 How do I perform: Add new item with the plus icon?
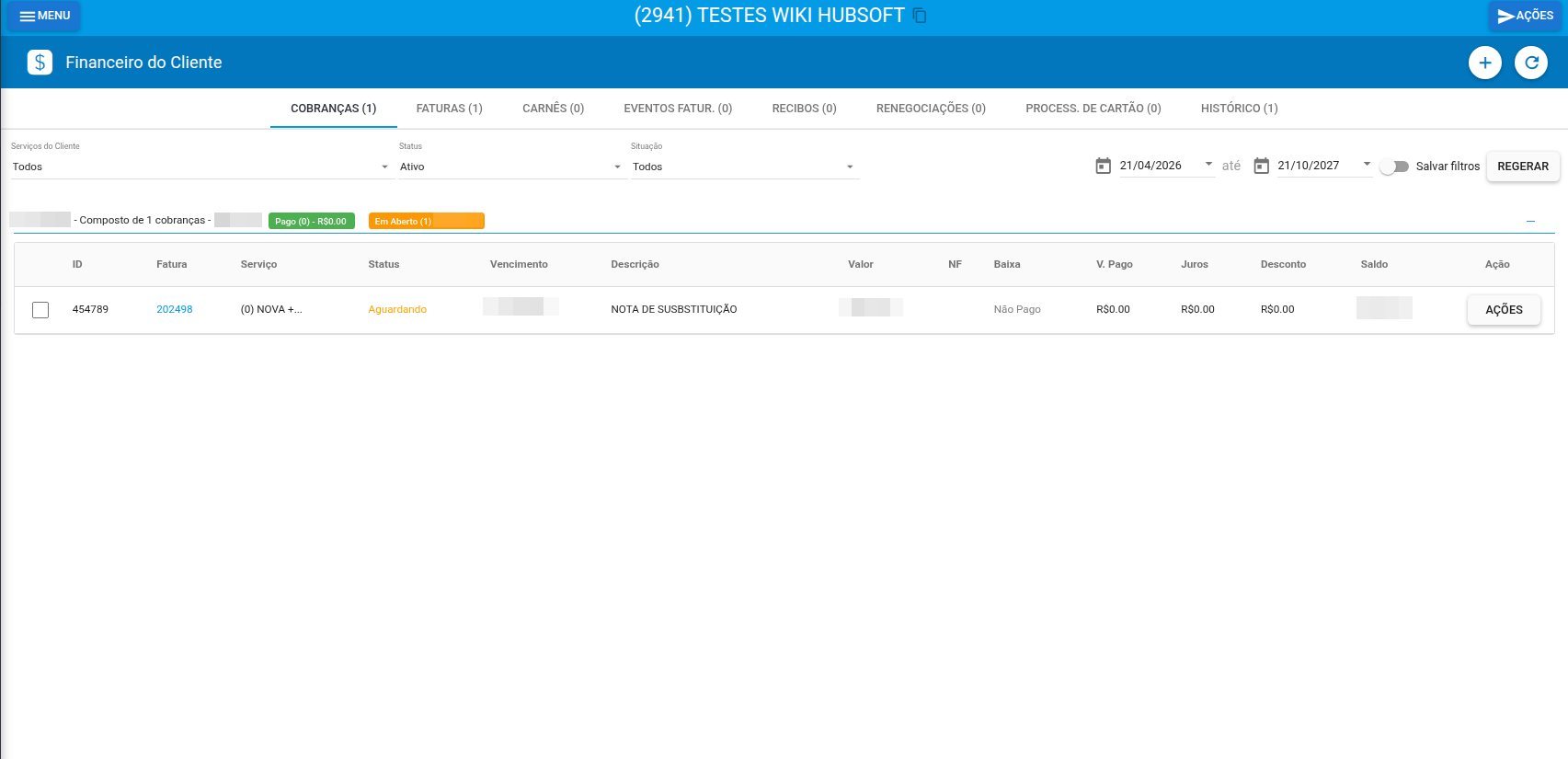tap(1484, 63)
